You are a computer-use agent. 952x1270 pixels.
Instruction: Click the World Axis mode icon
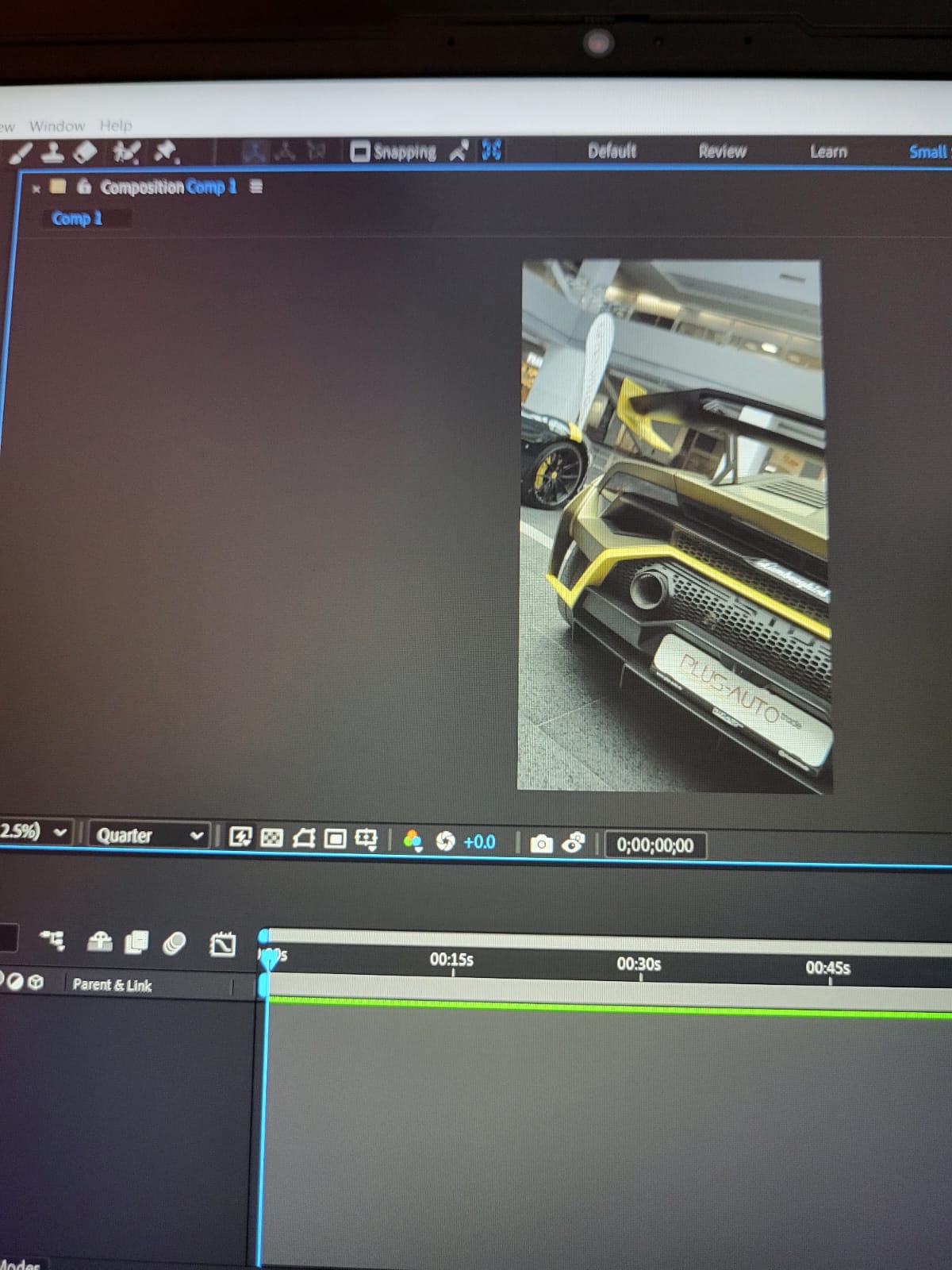[x=286, y=151]
